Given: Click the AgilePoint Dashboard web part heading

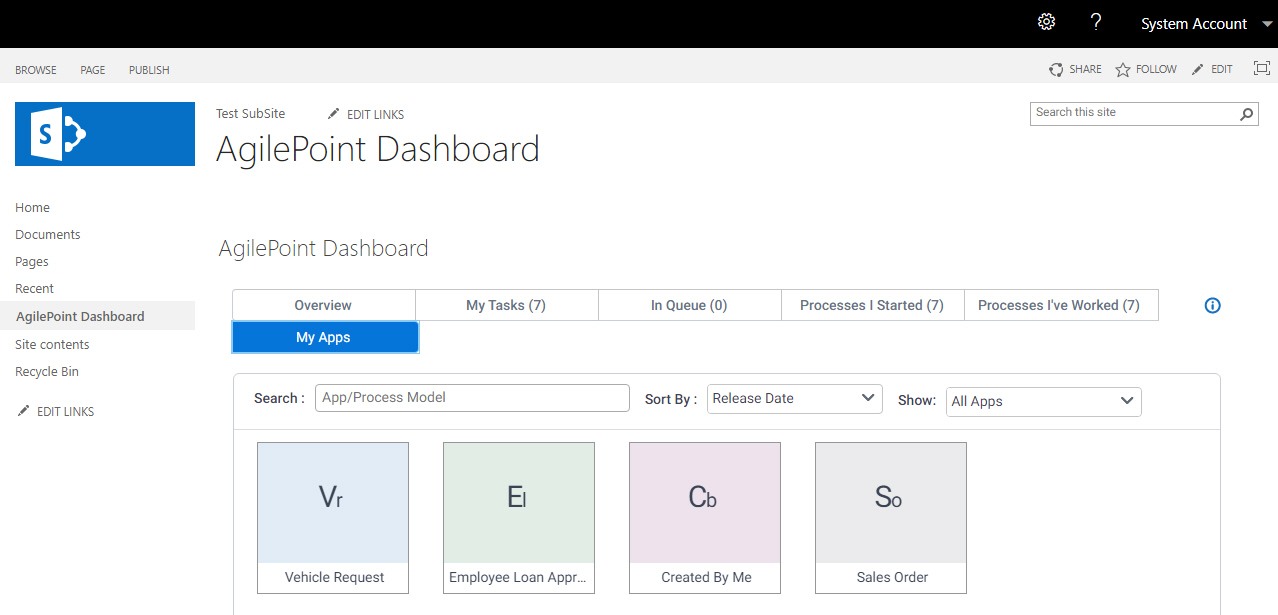Looking at the screenshot, I should (323, 248).
